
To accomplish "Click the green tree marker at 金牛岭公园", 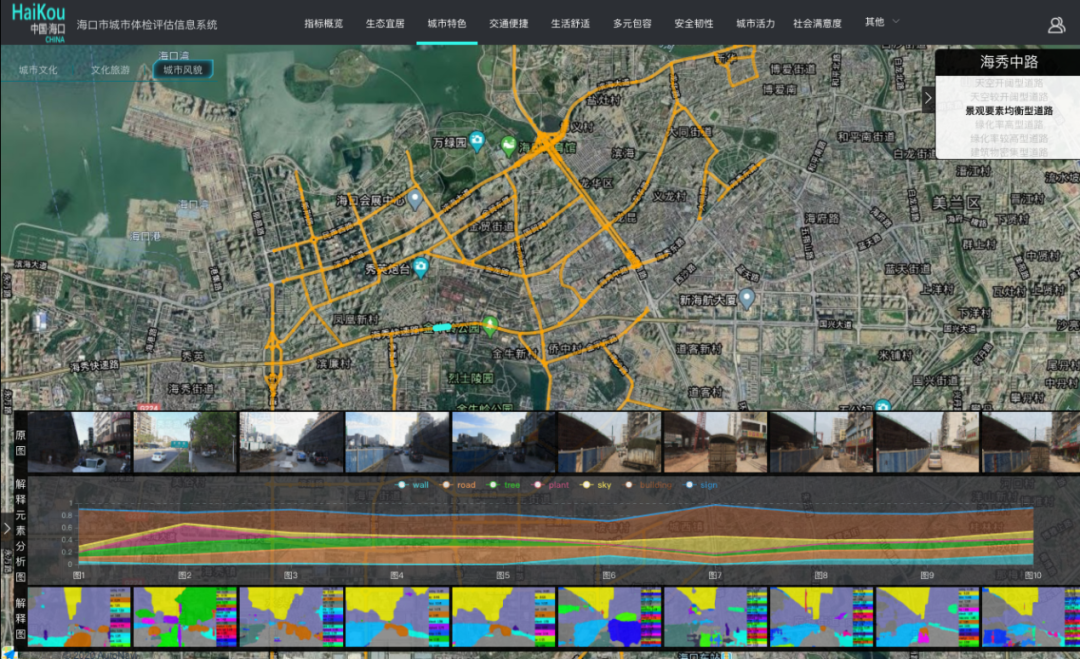I will click(x=490, y=325).
